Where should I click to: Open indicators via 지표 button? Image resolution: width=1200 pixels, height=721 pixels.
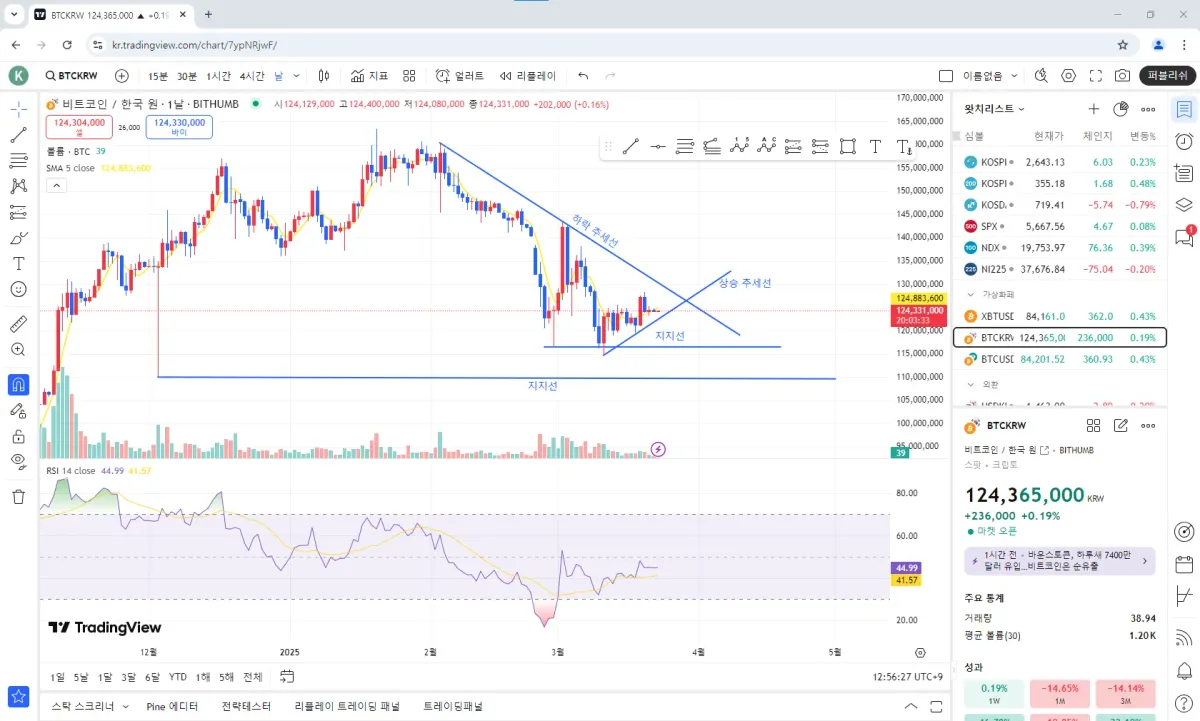coord(369,76)
